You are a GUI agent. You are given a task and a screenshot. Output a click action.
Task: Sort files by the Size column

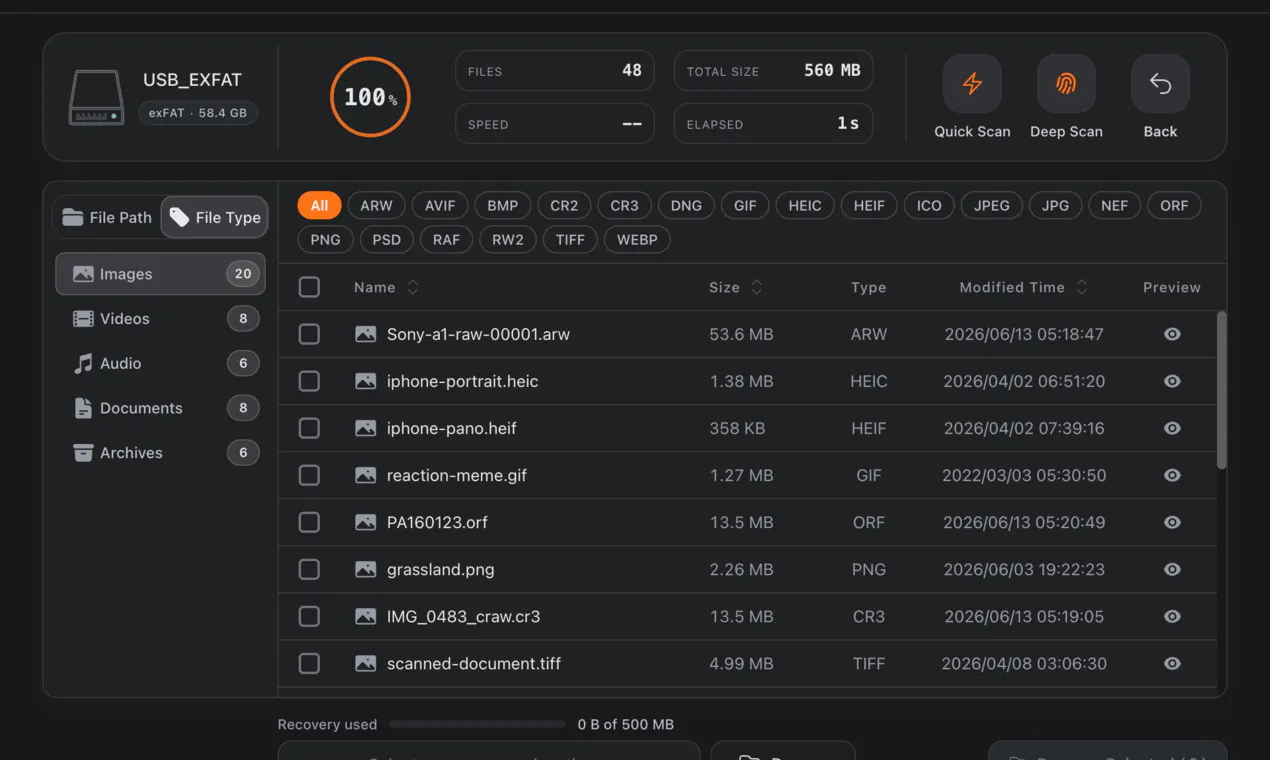pos(736,287)
